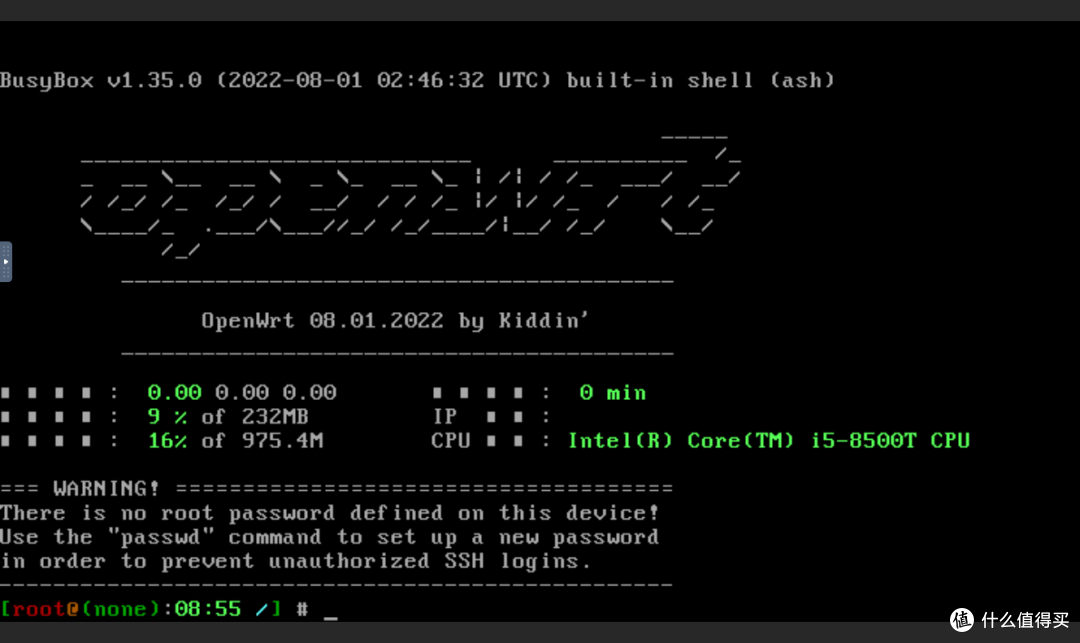Click the 'Use the "passwd" command' line
The height and width of the screenshot is (643, 1080).
pos(329,537)
